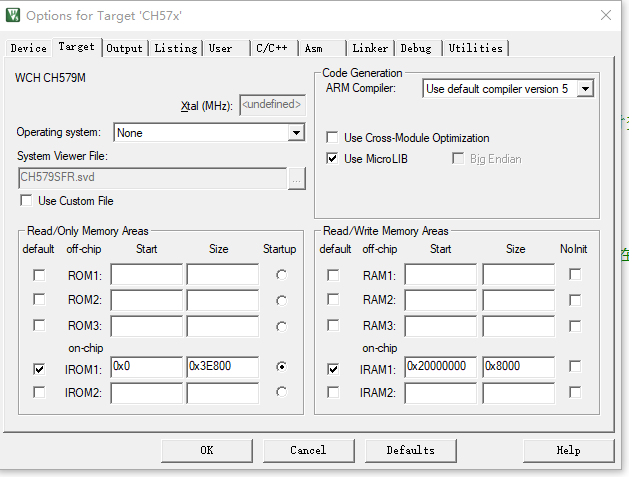Image resolution: width=629 pixels, height=477 pixels.
Task: Click the IRAM2 Size field
Action: pos(519,393)
